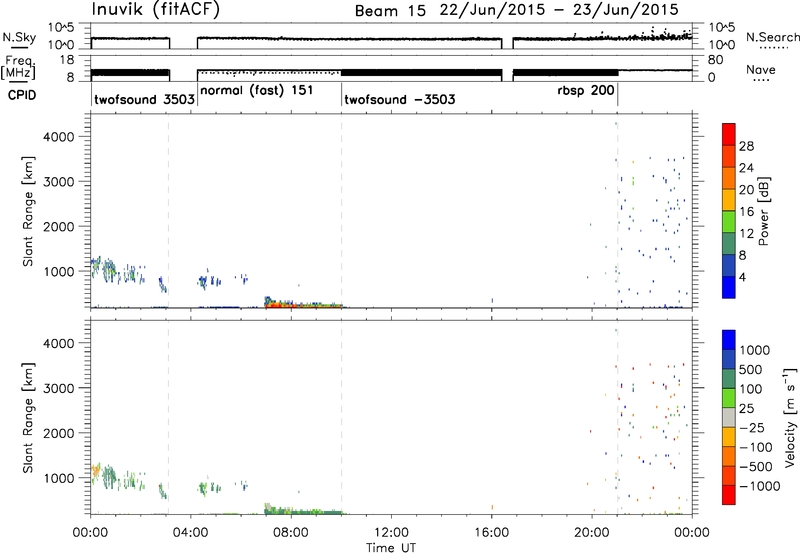Click the blue bottom segment of Power colorbar
This screenshot has height=554, width=800.
click(729, 287)
